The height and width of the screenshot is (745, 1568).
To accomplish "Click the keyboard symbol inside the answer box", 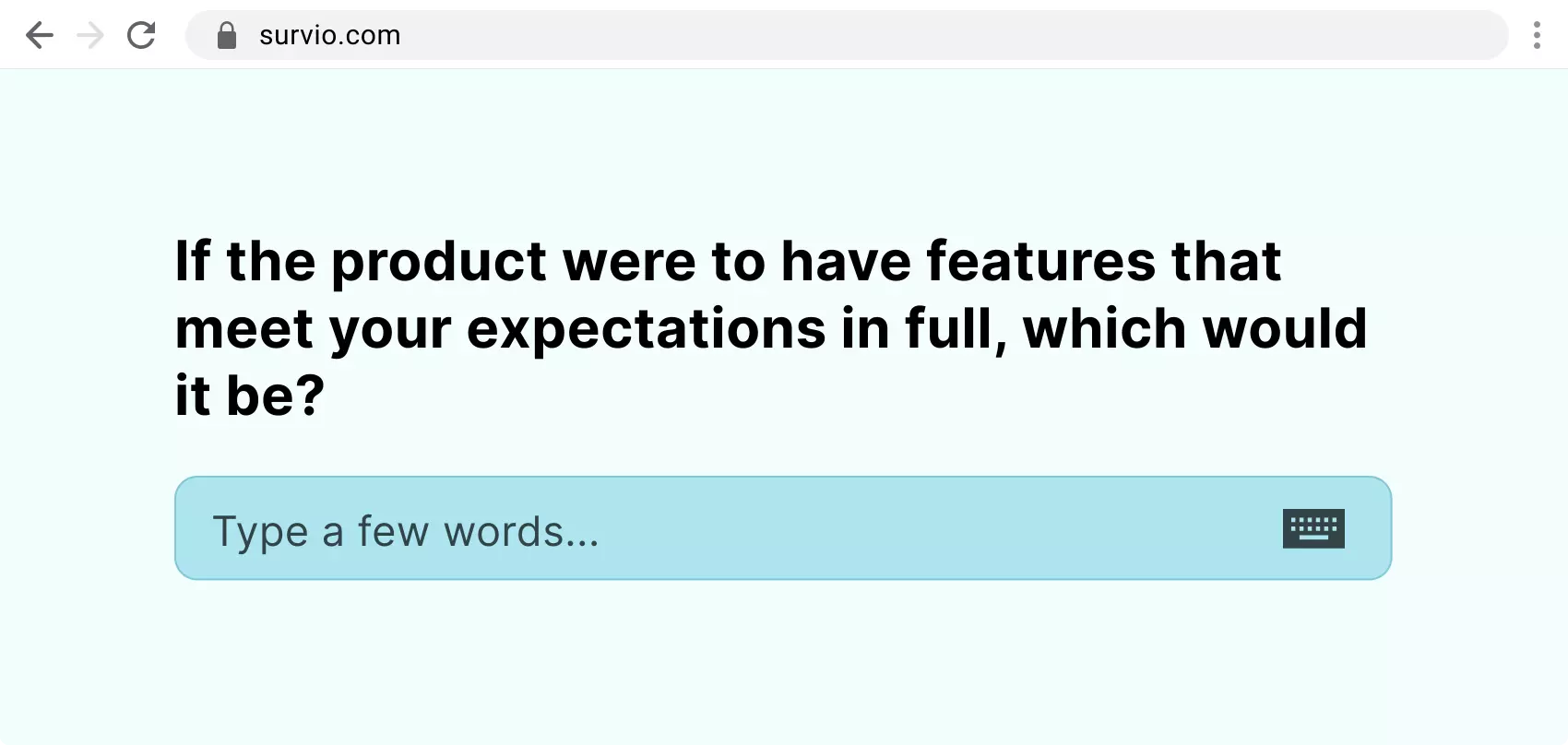I will [1313, 527].
